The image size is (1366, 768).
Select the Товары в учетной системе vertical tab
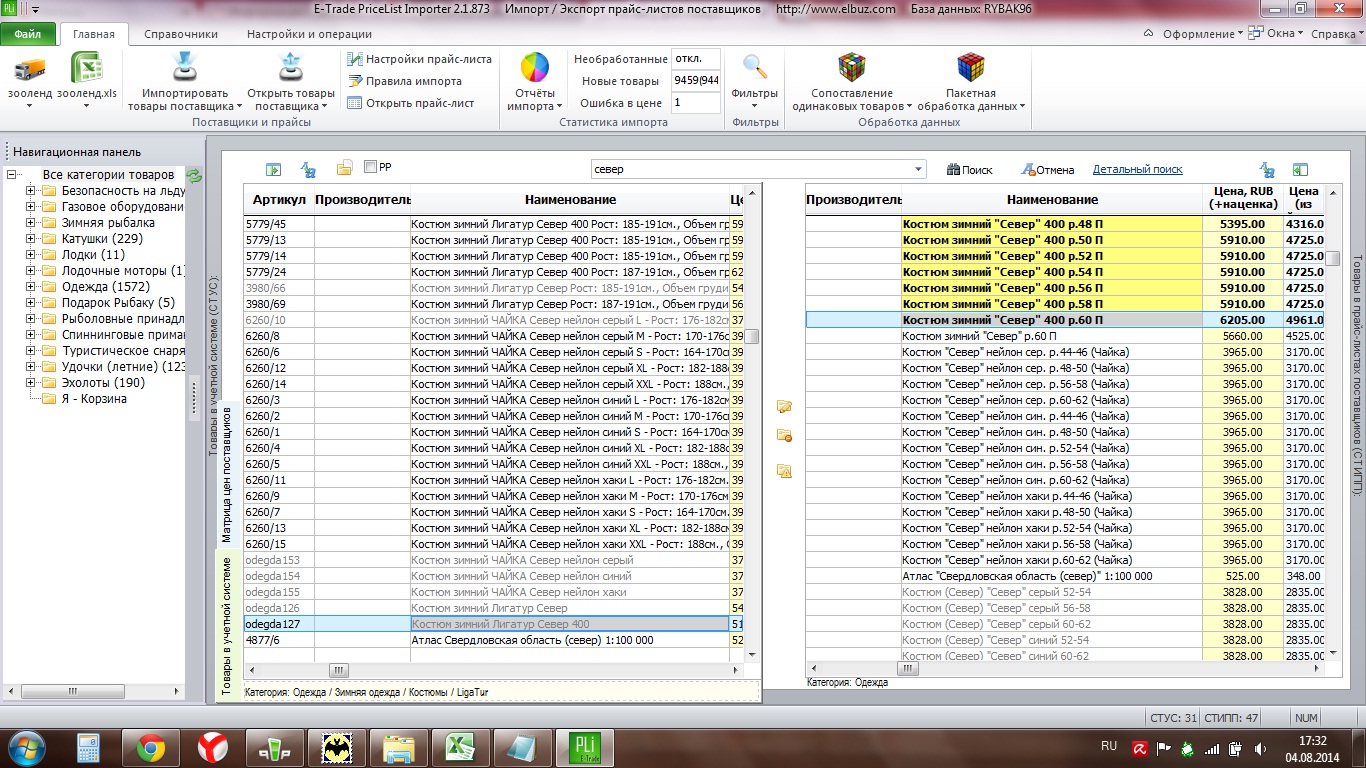227,625
